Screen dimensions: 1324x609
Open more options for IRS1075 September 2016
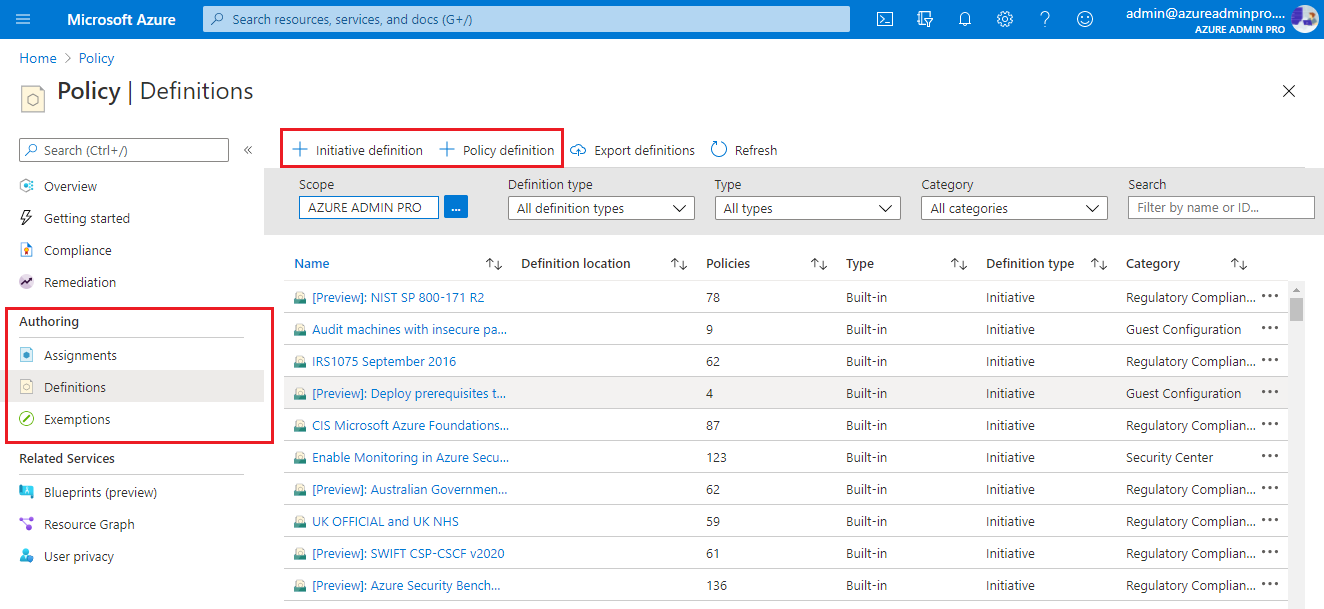point(1270,360)
